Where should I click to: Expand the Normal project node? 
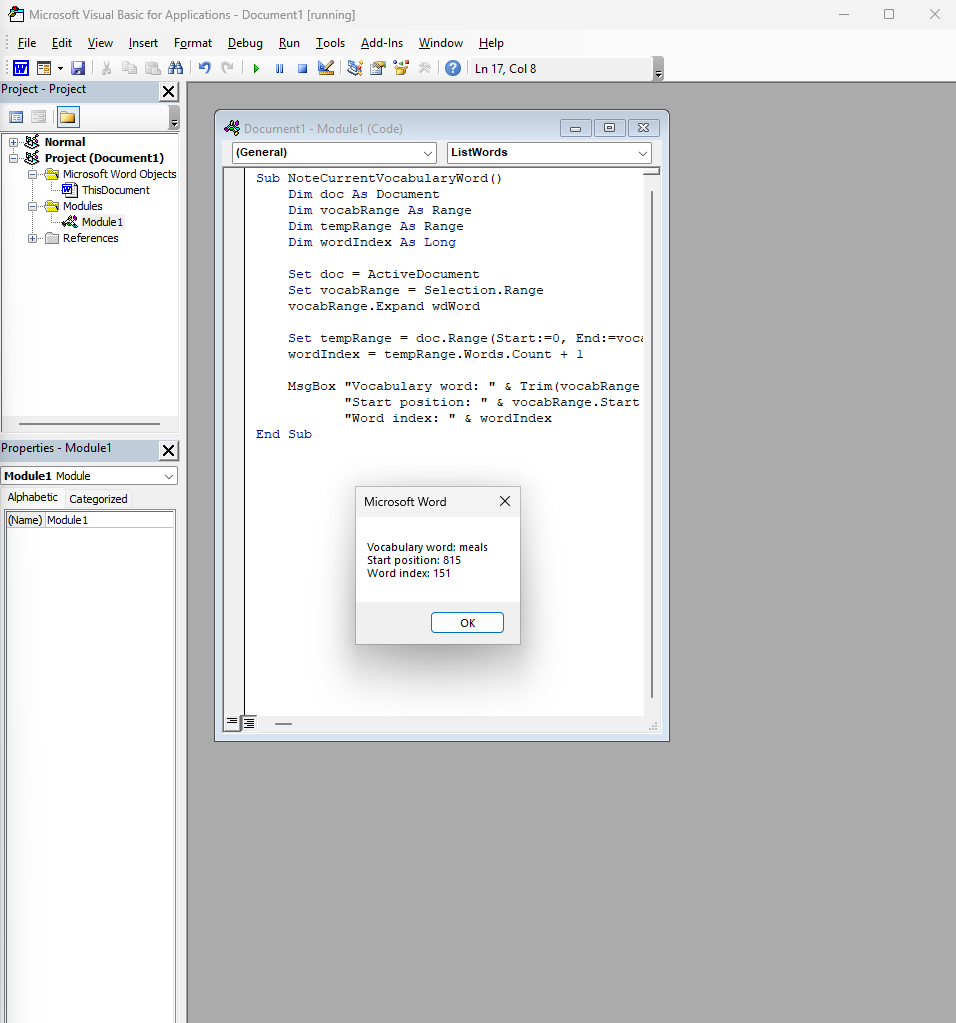[x=13, y=142]
